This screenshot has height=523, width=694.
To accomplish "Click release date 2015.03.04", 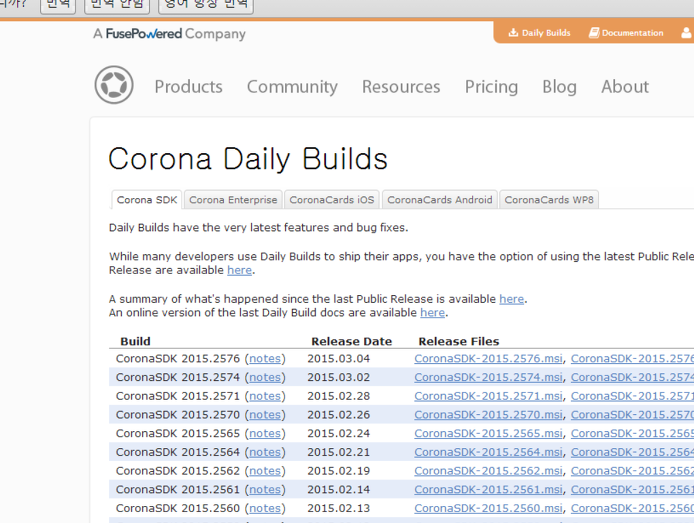I will (x=339, y=359).
